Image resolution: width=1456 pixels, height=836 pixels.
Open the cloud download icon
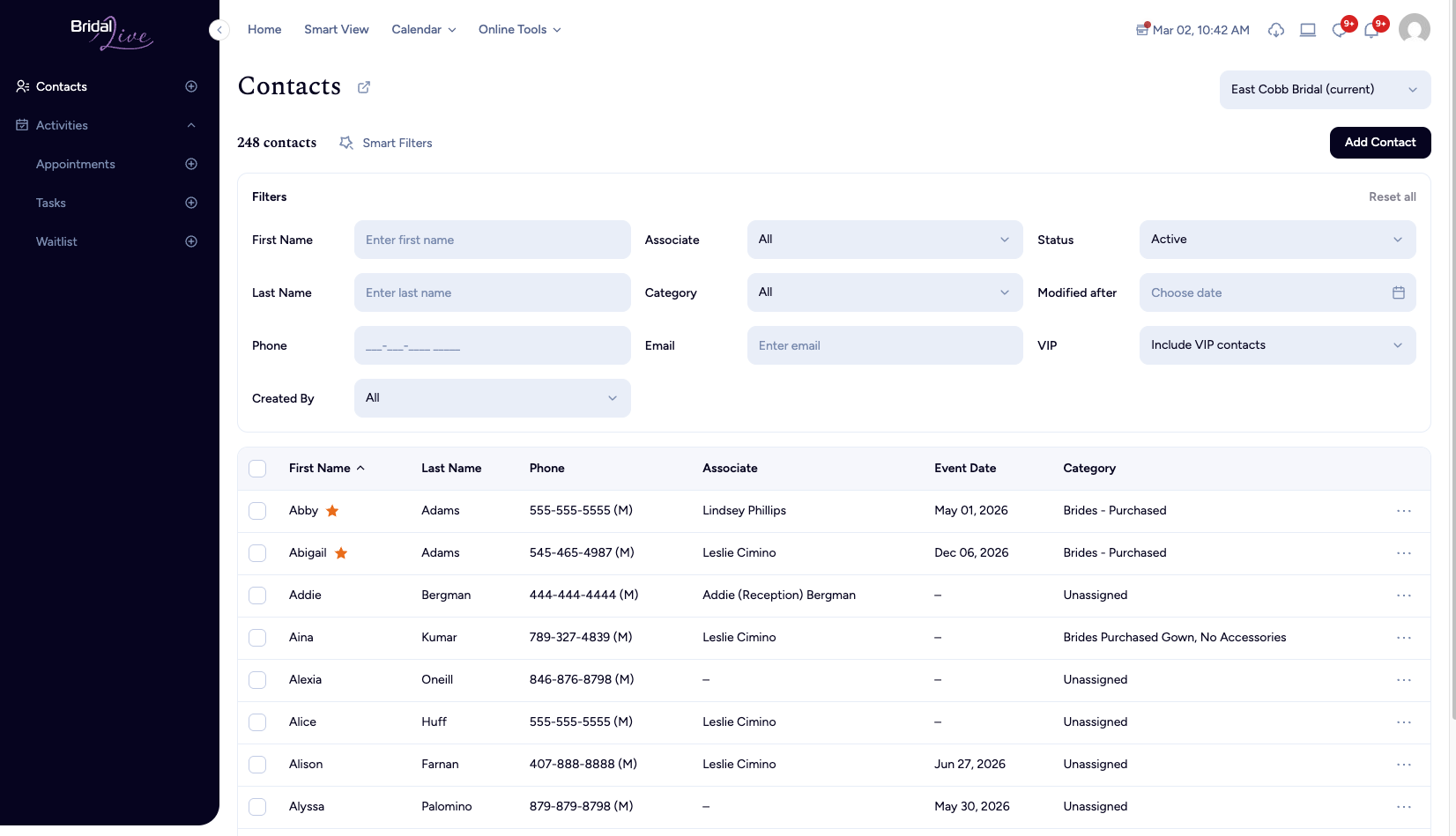1275,29
